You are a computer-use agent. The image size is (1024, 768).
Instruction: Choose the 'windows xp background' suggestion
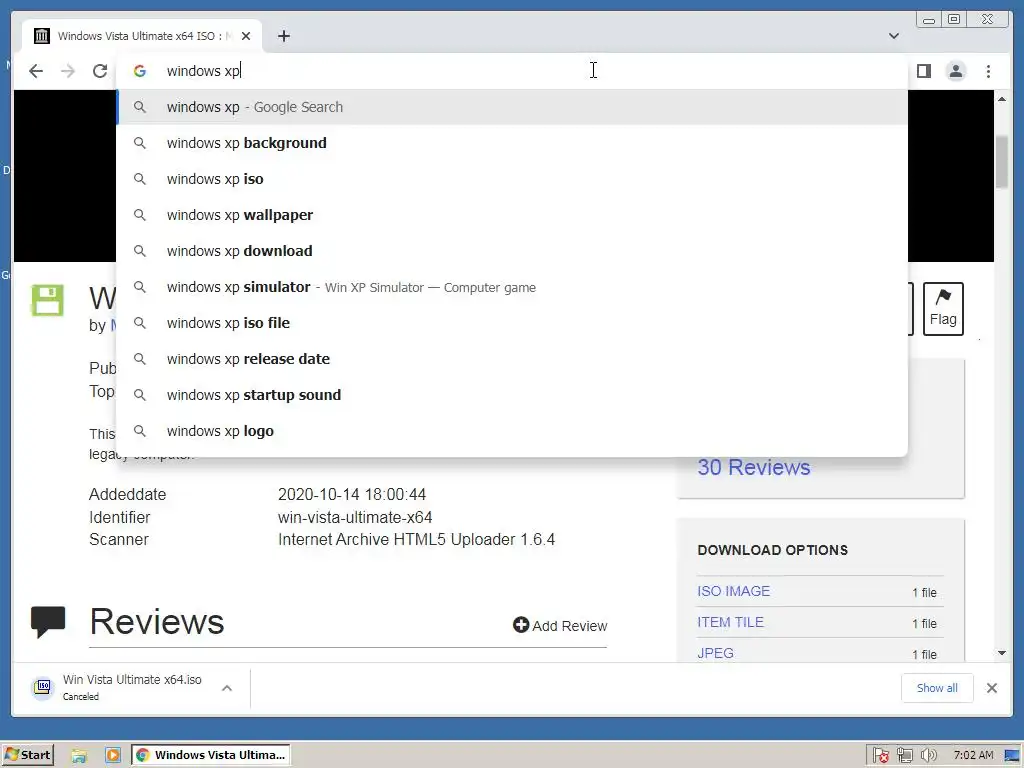tap(512, 143)
